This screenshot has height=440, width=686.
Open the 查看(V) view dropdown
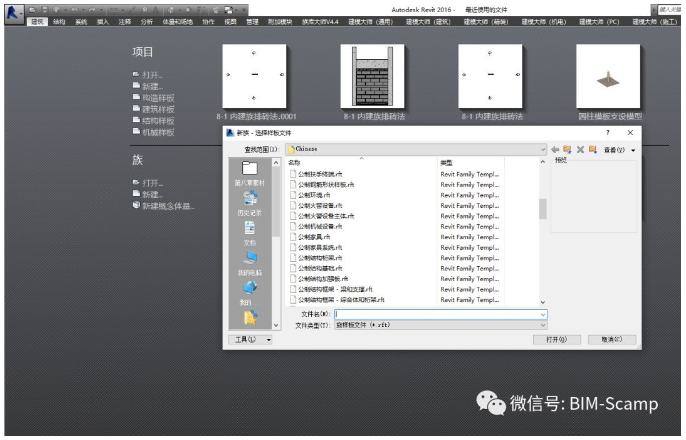(619, 150)
